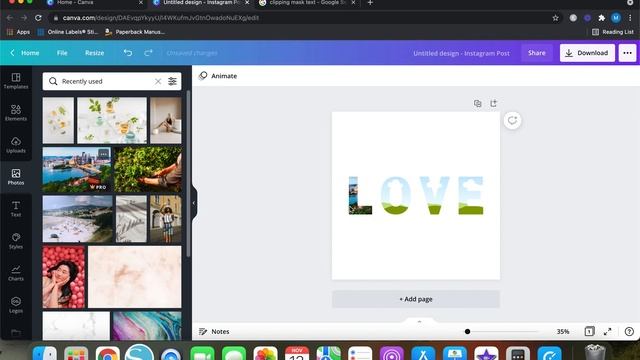Click the undo arrow in header
Screen dimensions: 640x360
coord(128,53)
